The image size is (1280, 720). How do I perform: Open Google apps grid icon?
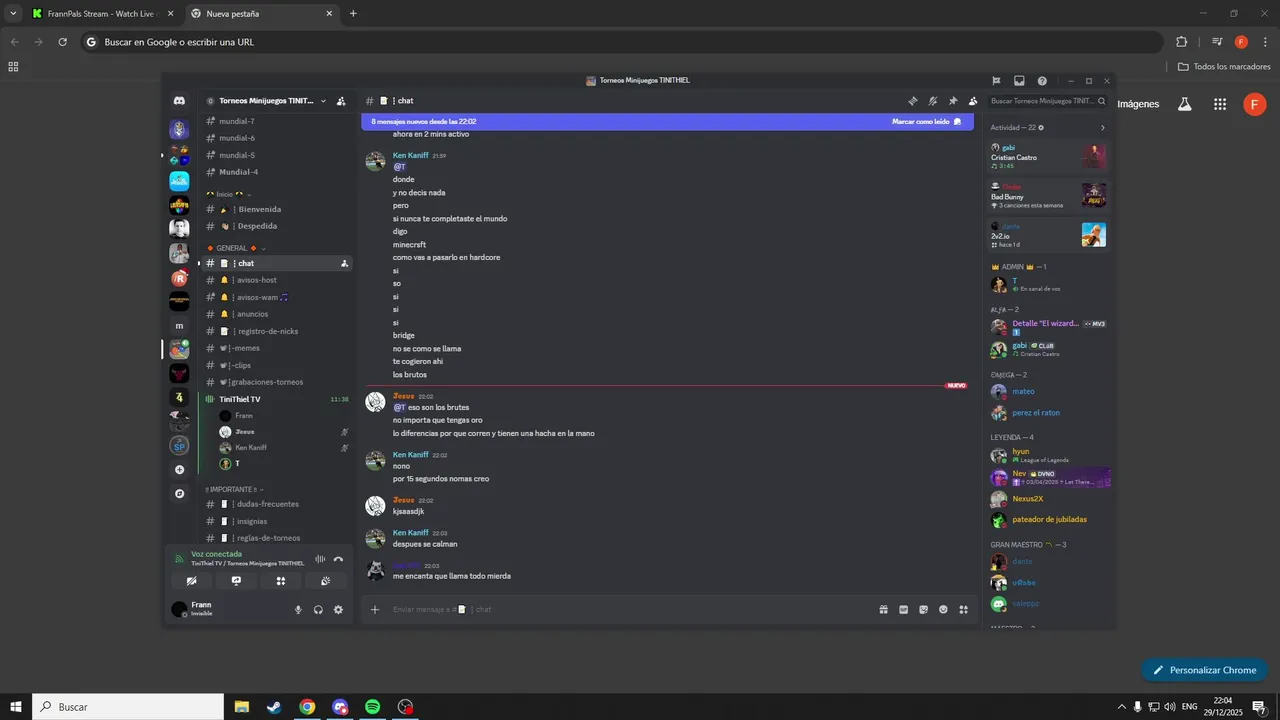click(1220, 104)
